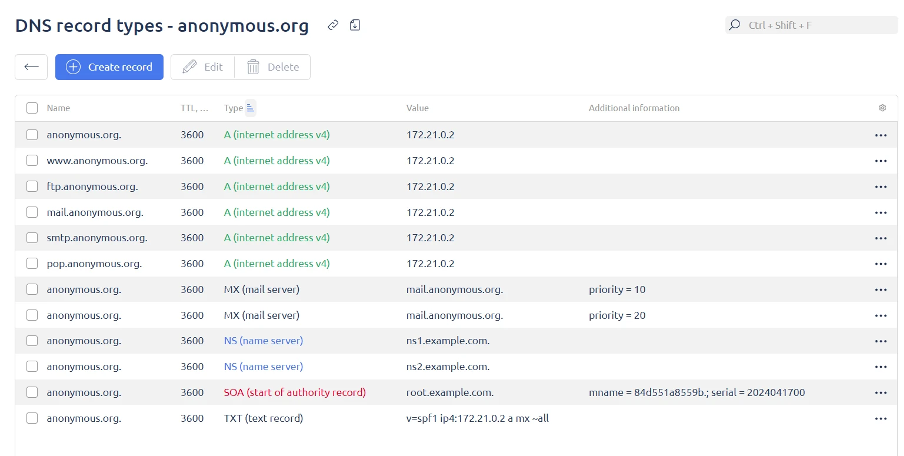This screenshot has height=456, width=904.
Task: Open table column settings gear
Action: [882, 108]
